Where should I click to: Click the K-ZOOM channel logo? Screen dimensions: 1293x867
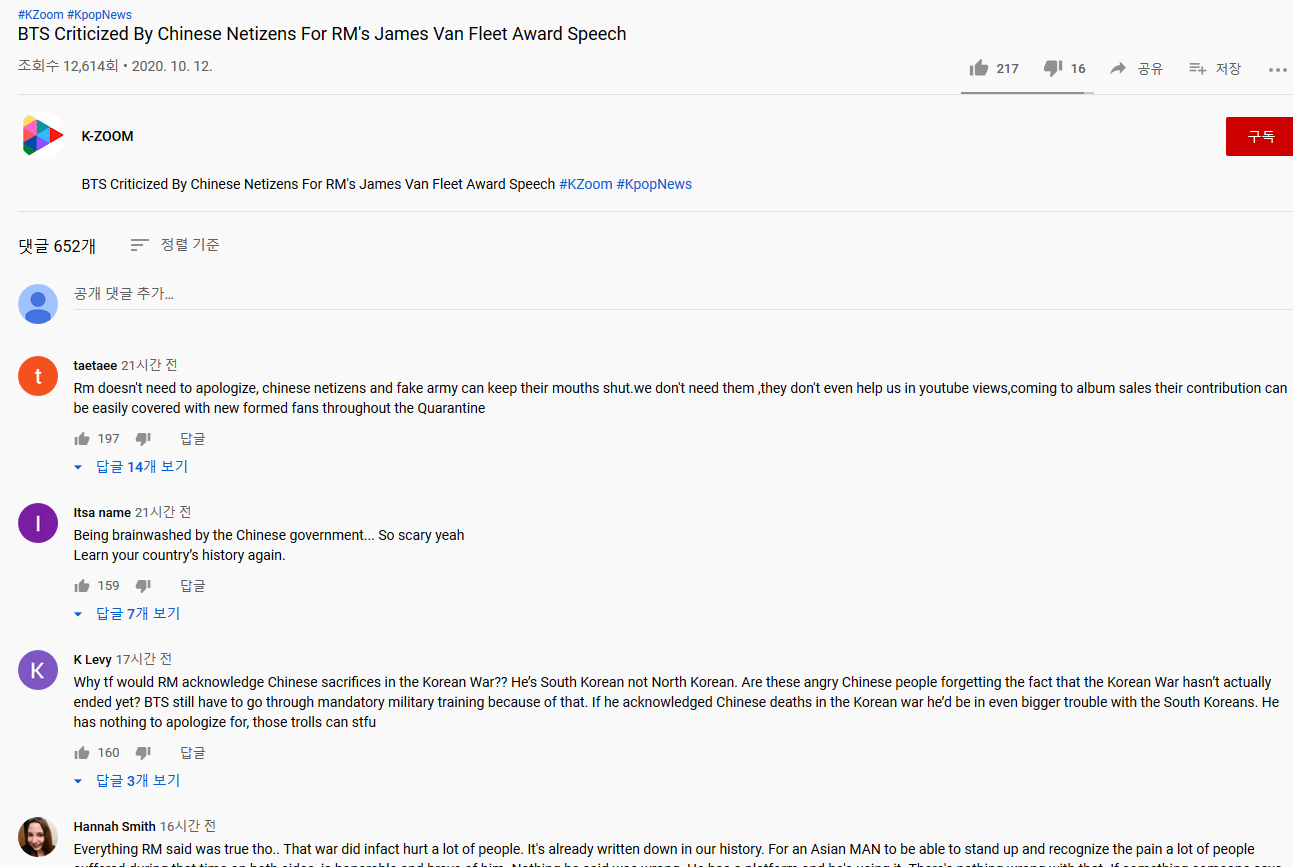click(43, 136)
